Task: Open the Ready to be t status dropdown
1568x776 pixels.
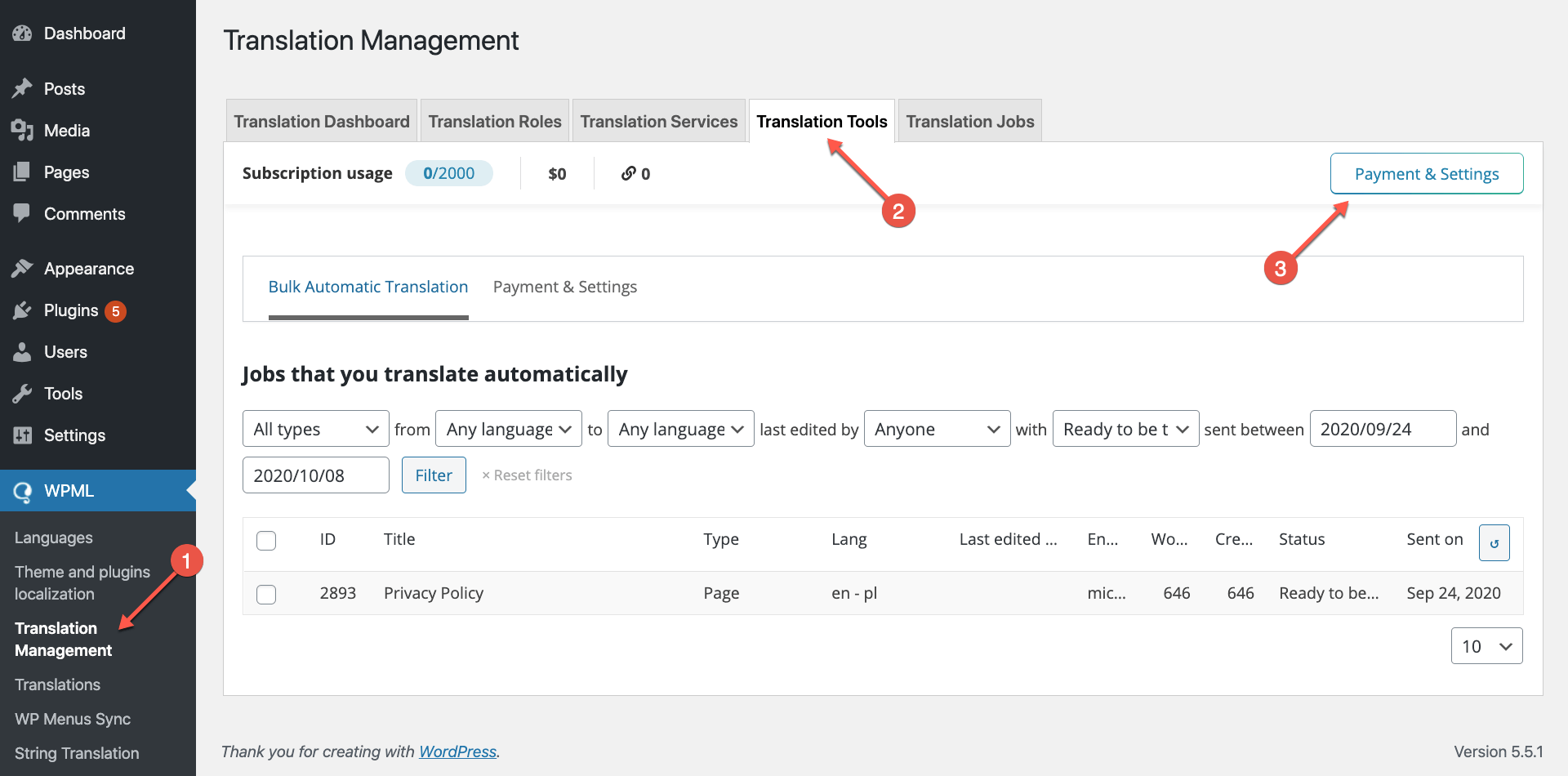Action: 1126,429
